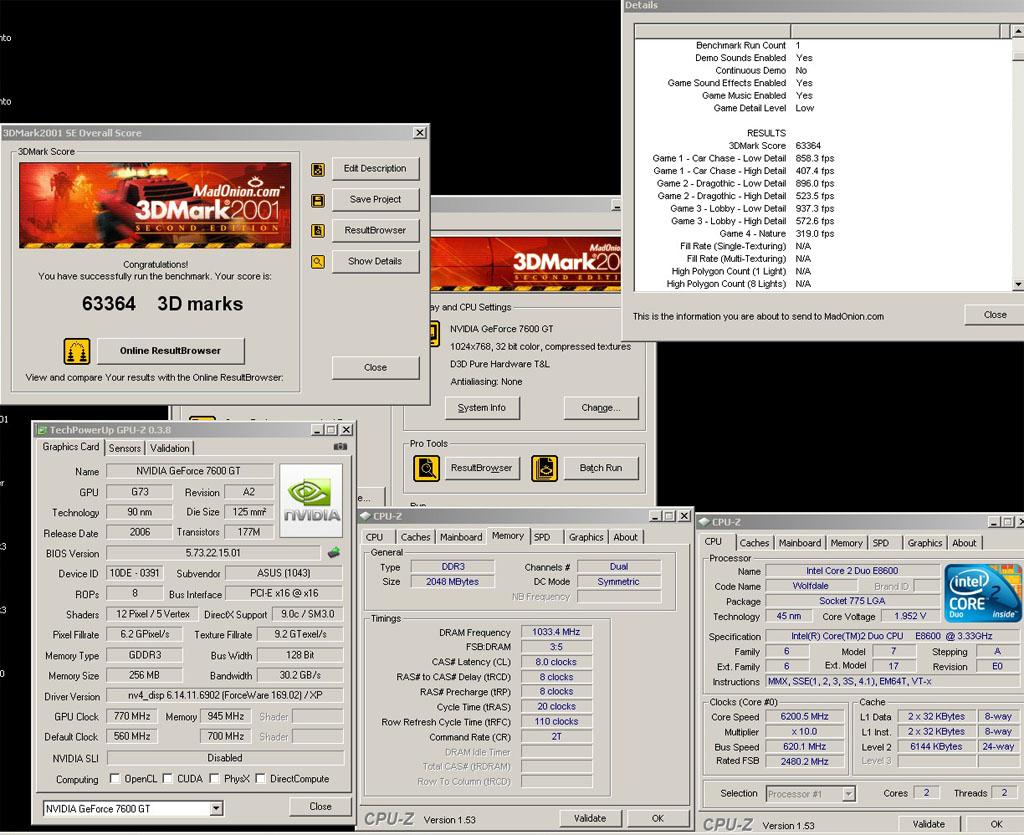Click the 3DMark2001 banner image in score window
The image size is (1024, 835).
(155, 205)
